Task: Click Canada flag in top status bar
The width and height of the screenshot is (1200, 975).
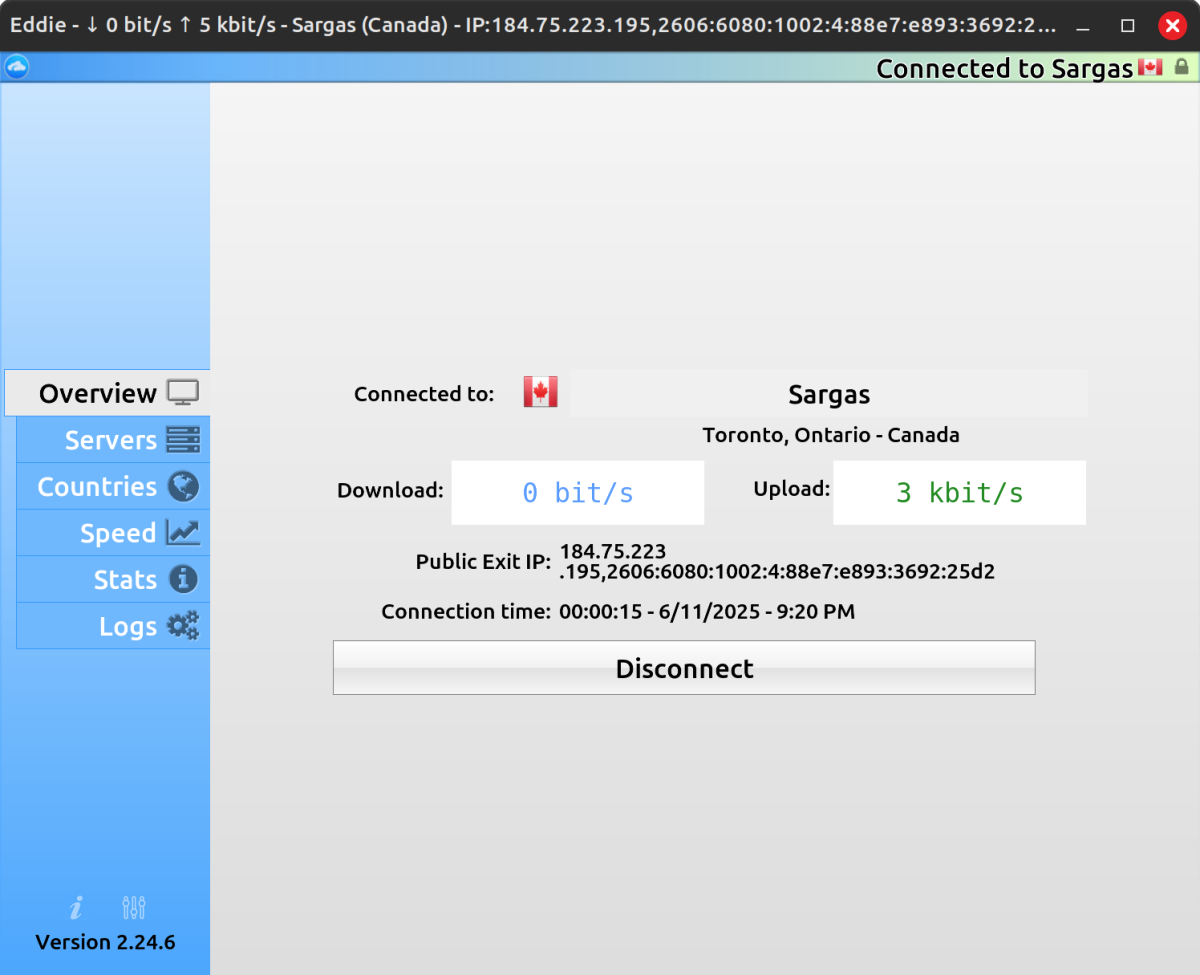Action: coord(1151,67)
